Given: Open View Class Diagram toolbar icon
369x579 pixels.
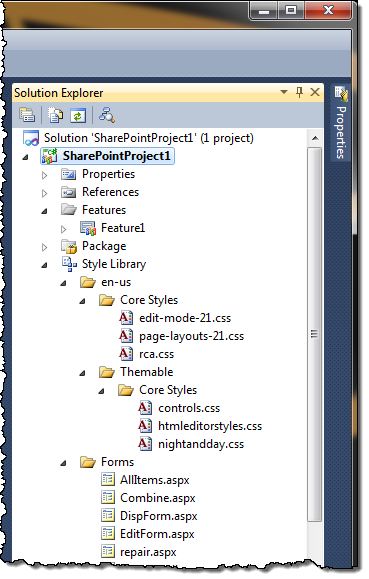Looking at the screenshot, I should [x=107, y=115].
